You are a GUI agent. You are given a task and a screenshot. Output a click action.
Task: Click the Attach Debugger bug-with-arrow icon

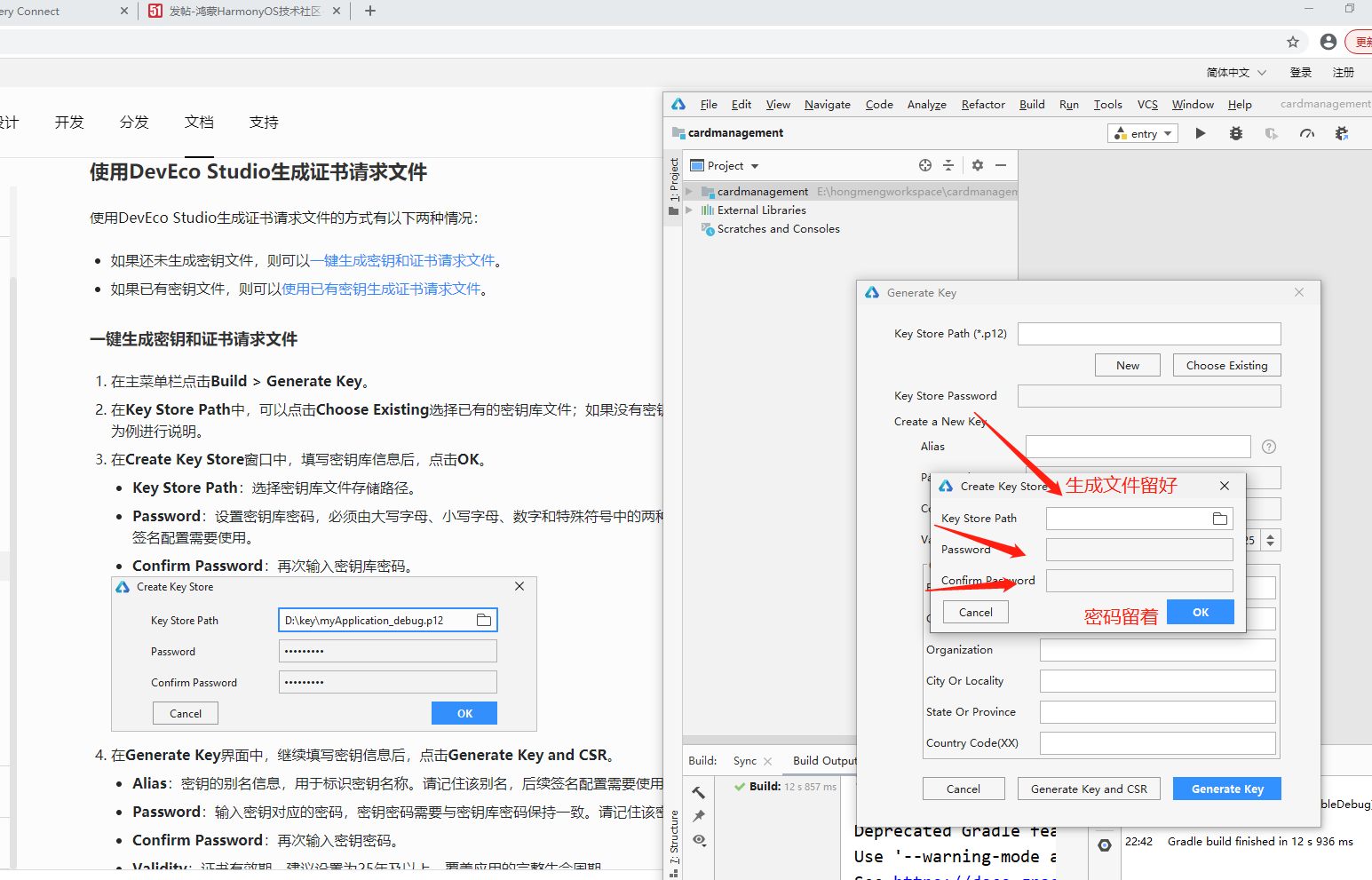(x=1342, y=133)
